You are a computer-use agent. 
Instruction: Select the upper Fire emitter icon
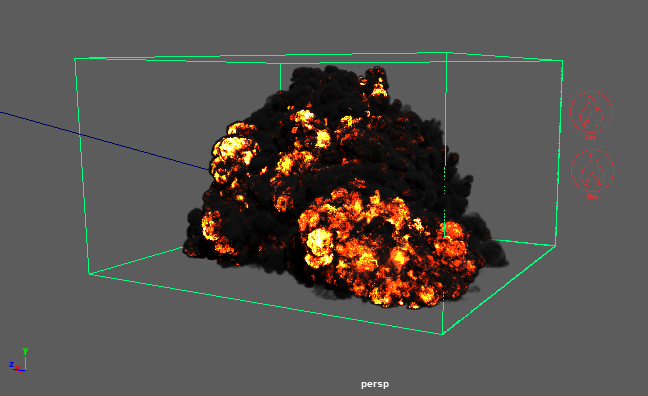tap(591, 112)
